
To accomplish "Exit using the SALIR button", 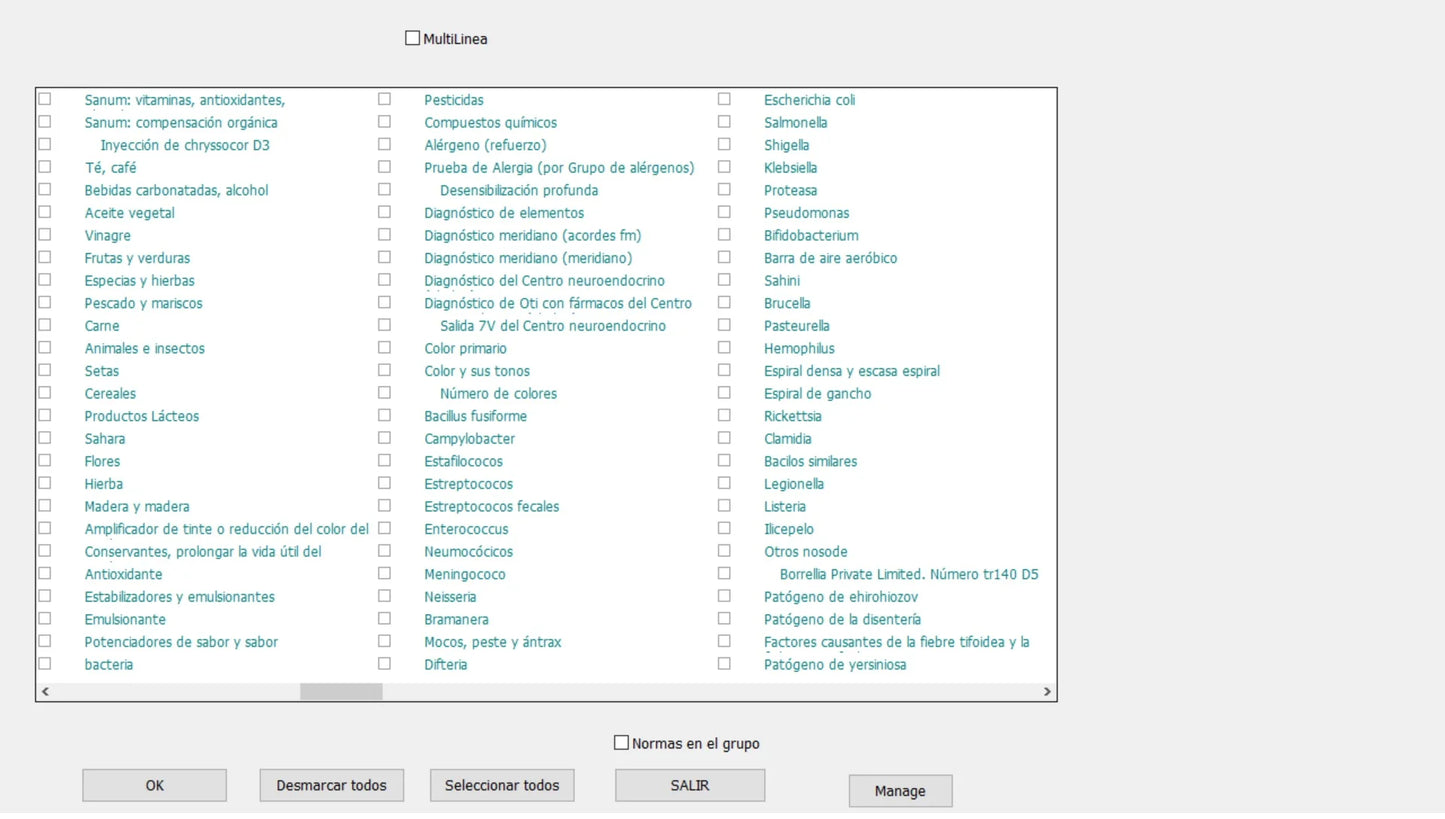I will 690,785.
